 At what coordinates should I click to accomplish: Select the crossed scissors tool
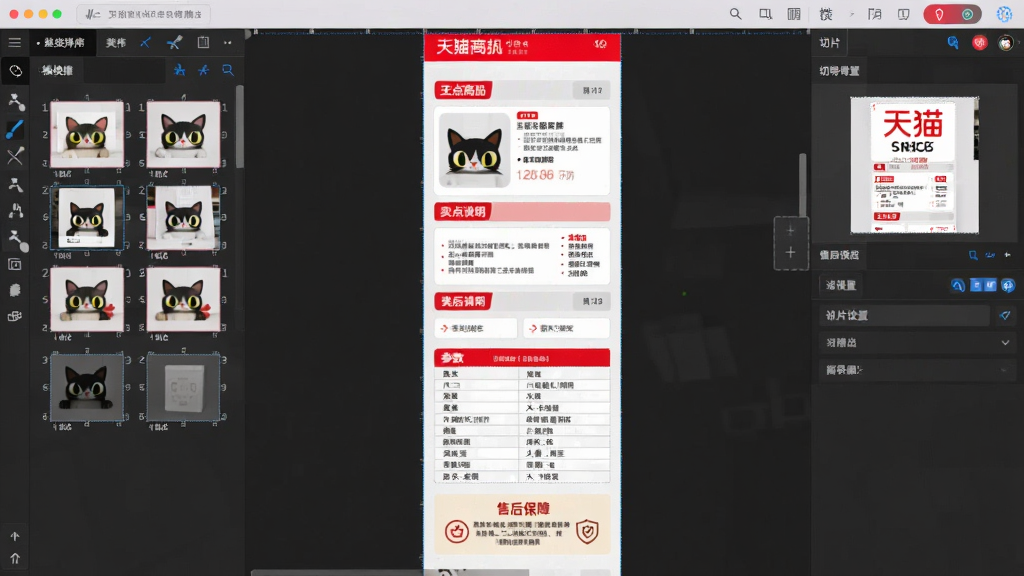click(x=15, y=156)
